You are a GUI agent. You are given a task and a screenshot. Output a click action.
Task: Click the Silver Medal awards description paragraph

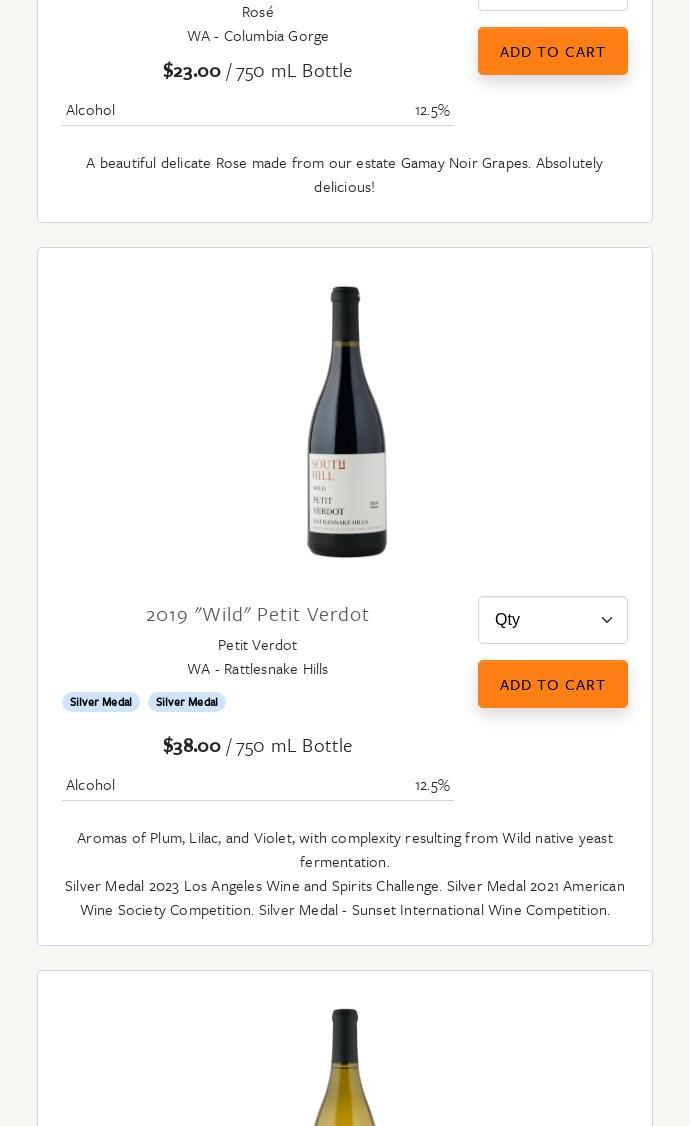pyautogui.click(x=345, y=898)
